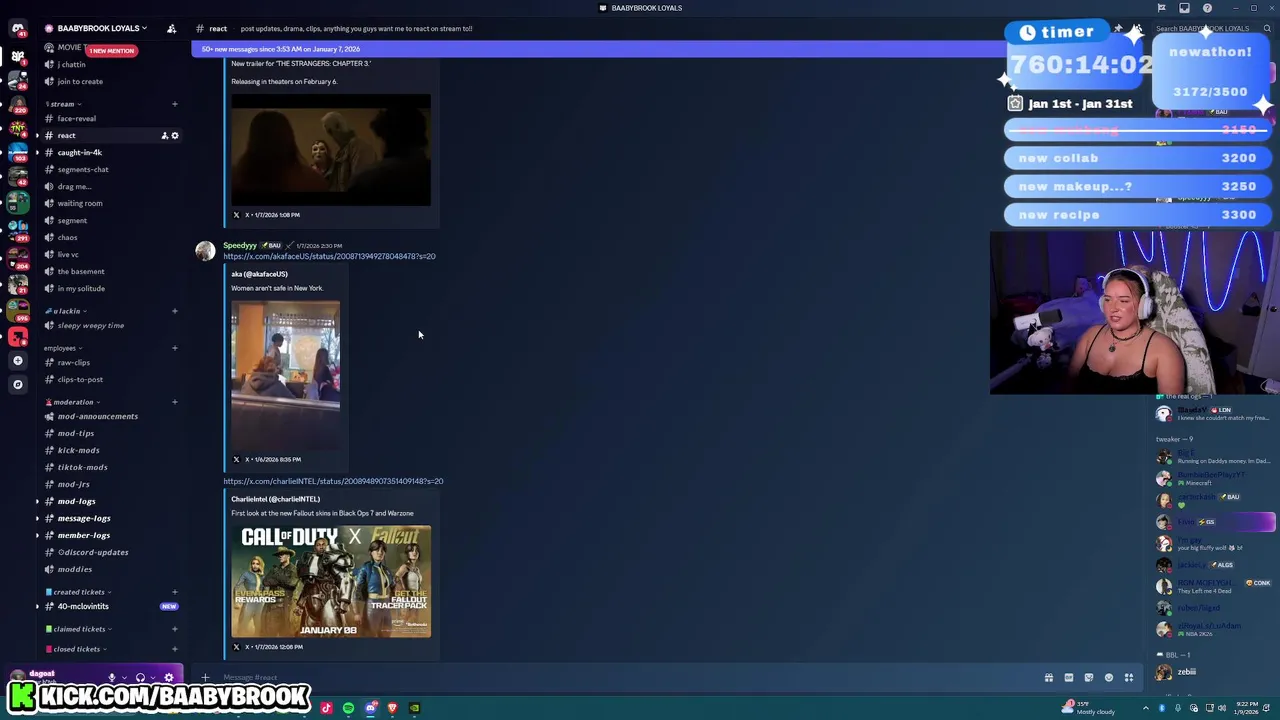
Task: Open the charlieINTEL x.com status link
Action: (333, 481)
